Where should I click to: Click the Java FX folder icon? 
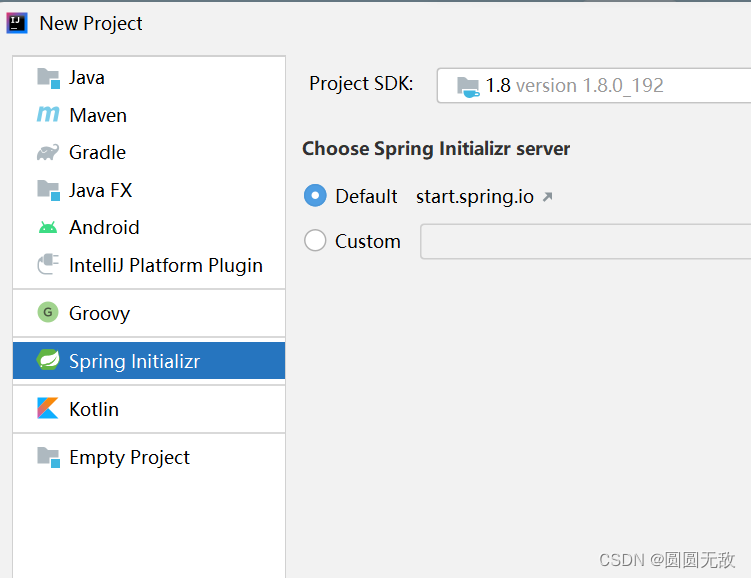(x=48, y=190)
